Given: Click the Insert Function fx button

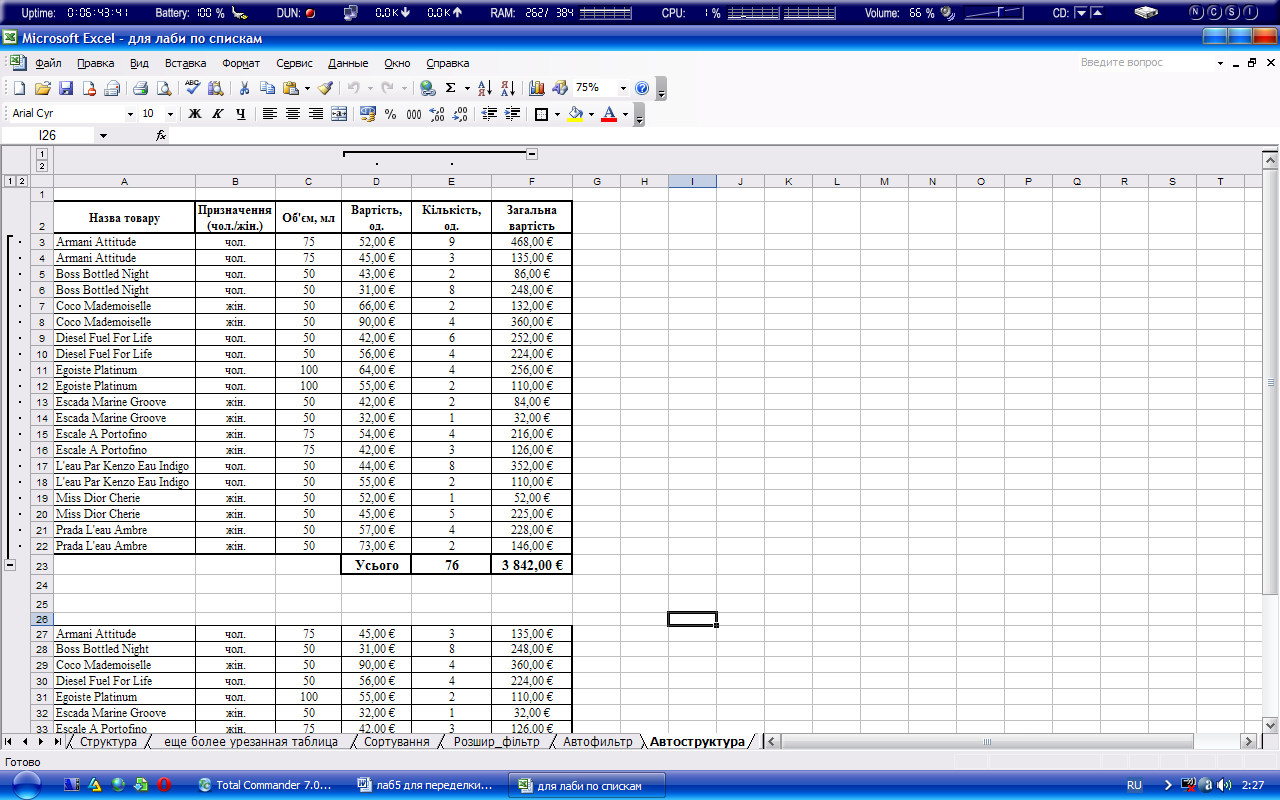Looking at the screenshot, I should (161, 135).
